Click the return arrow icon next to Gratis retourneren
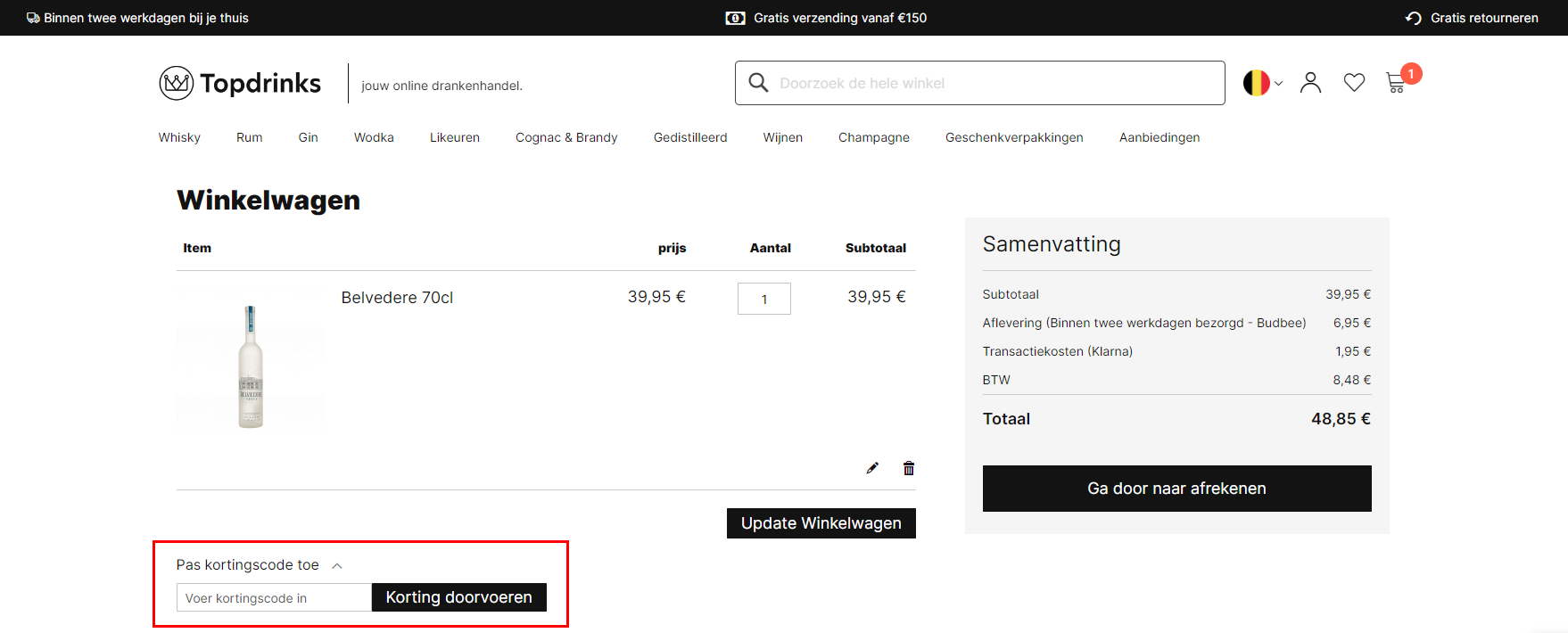Screen dimensions: 1568x633 1414,18
